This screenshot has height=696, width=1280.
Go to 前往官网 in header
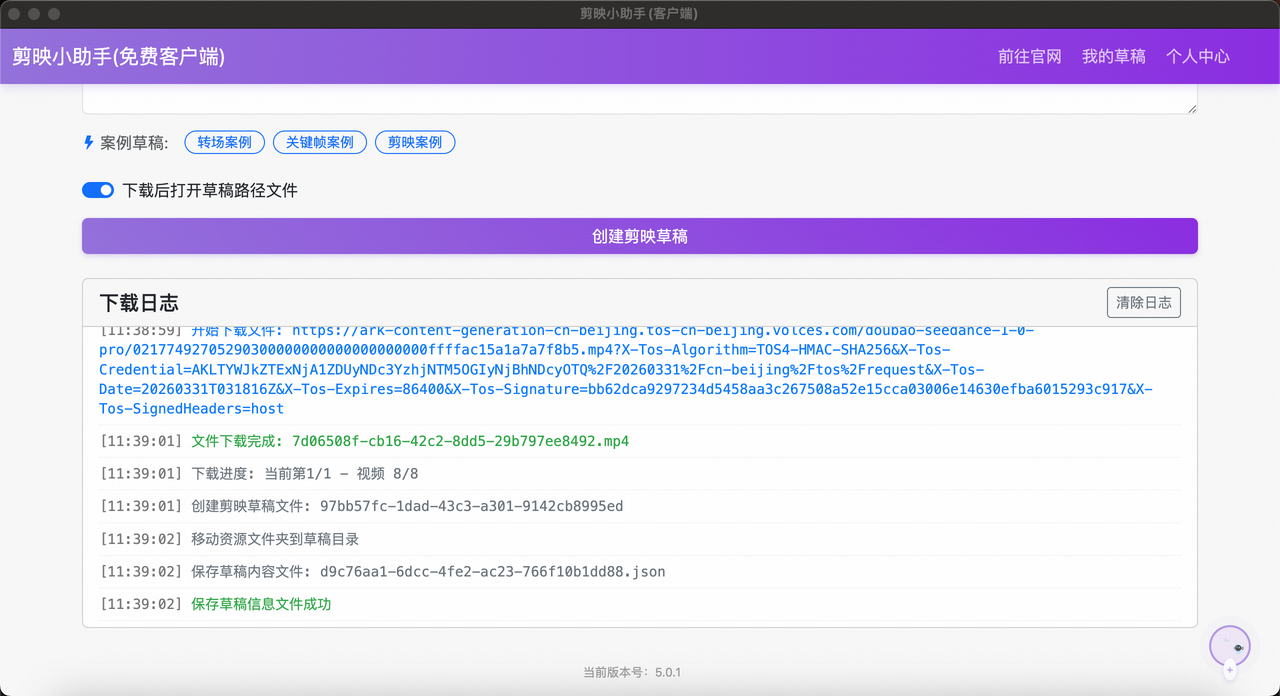coord(1029,57)
